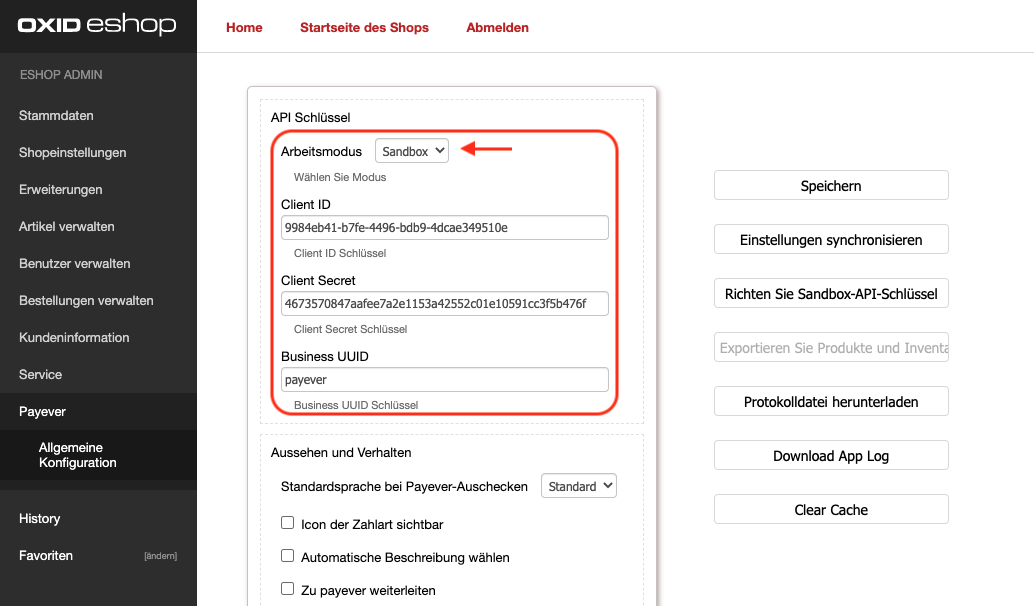
Task: Click the Business UUID Schlüssel hint text
Action: [355, 404]
